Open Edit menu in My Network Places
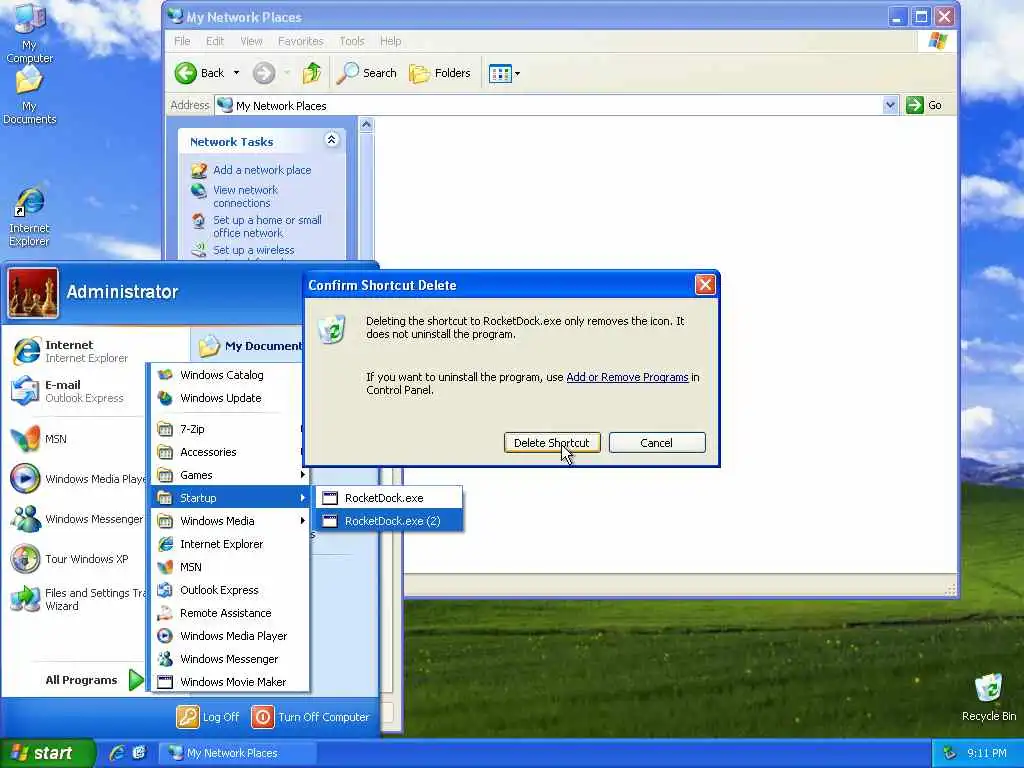 click(x=215, y=41)
